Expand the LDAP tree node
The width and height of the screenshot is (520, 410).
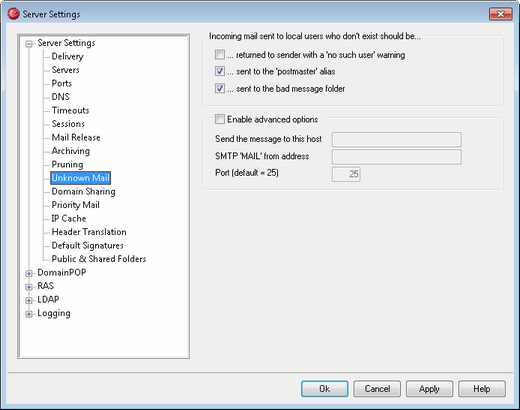(29, 300)
